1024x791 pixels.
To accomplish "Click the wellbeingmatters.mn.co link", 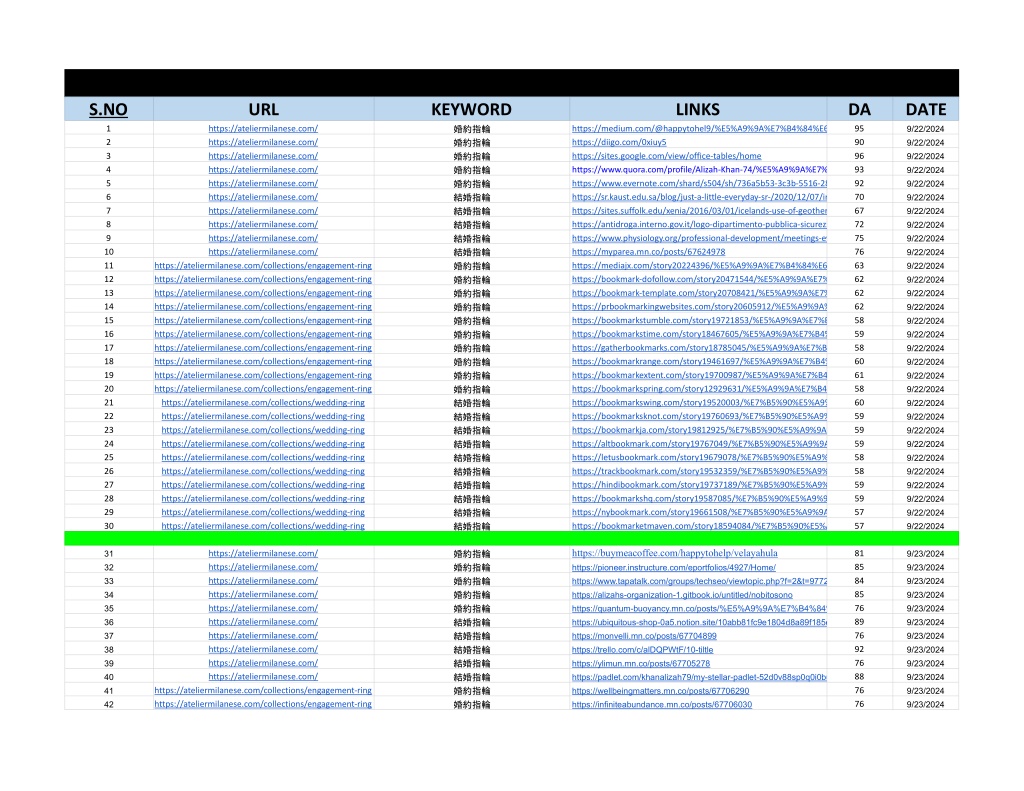I will [660, 691].
